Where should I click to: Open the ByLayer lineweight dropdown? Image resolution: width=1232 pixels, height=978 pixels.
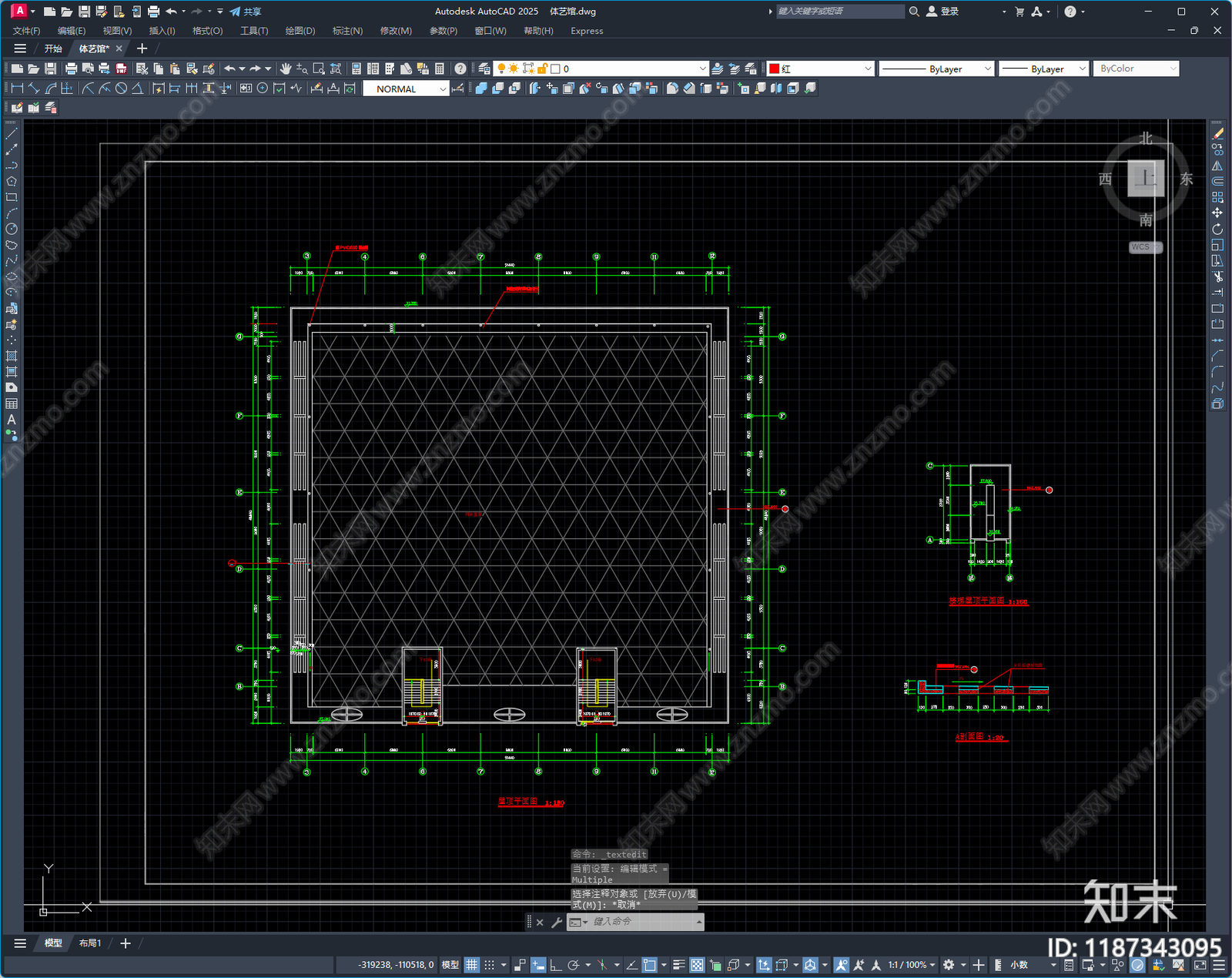coord(1044,69)
